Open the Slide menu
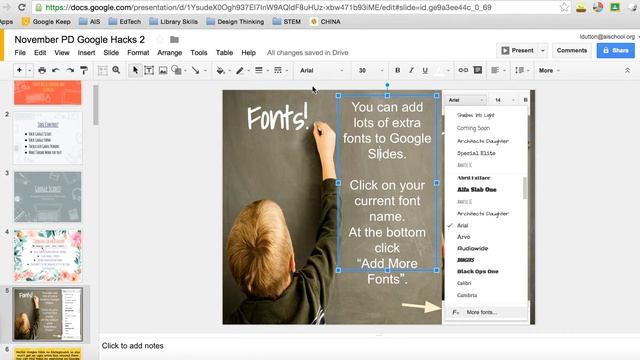640x360 pixels. pos(111,53)
